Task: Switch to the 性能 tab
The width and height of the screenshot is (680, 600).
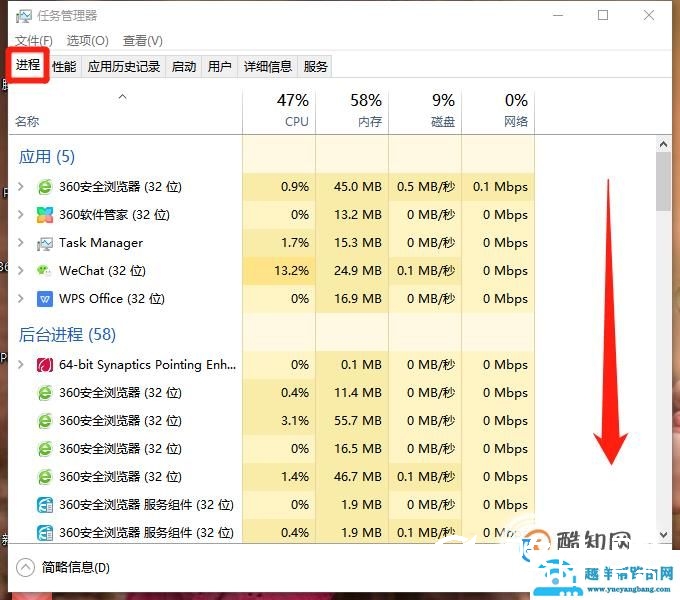Action: tap(64, 67)
